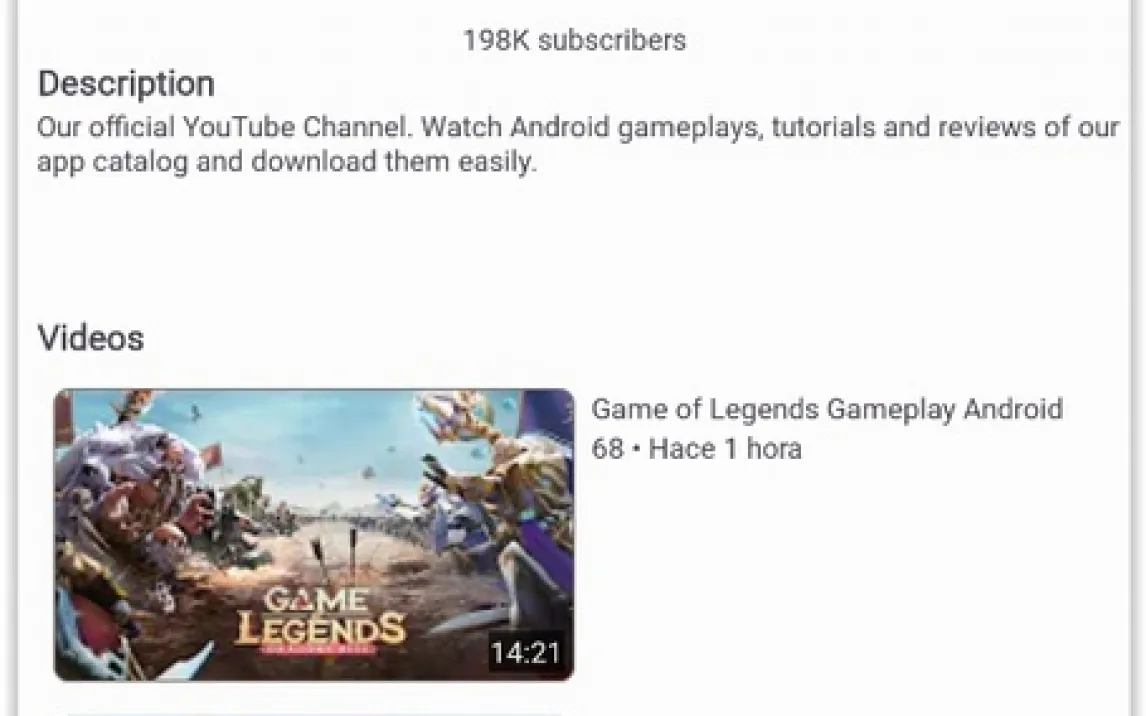Click the 'Hace 1 hora' upload time
Screen dimensions: 1146x716
pyautogui.click(x=725, y=449)
